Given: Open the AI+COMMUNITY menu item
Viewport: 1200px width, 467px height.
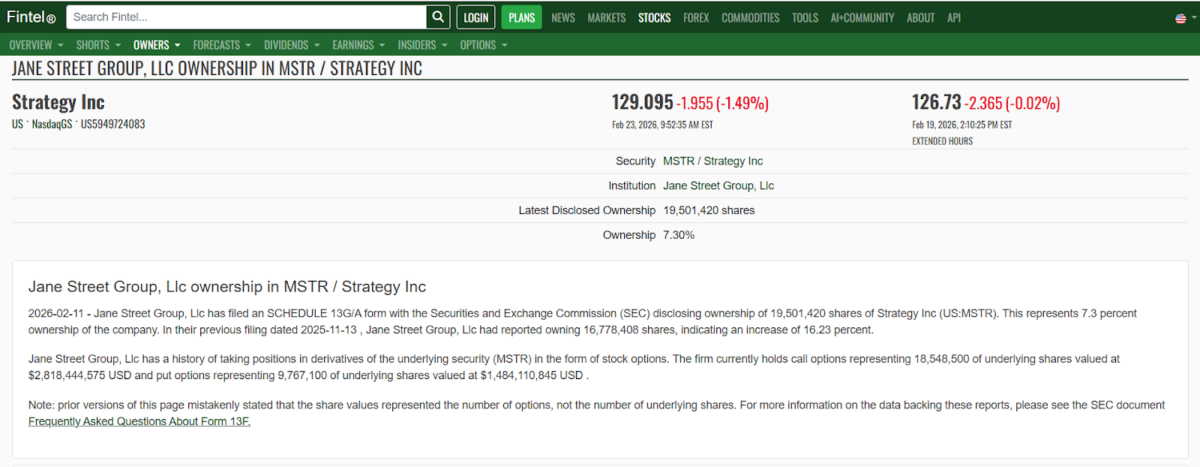Looking at the screenshot, I should point(863,18).
